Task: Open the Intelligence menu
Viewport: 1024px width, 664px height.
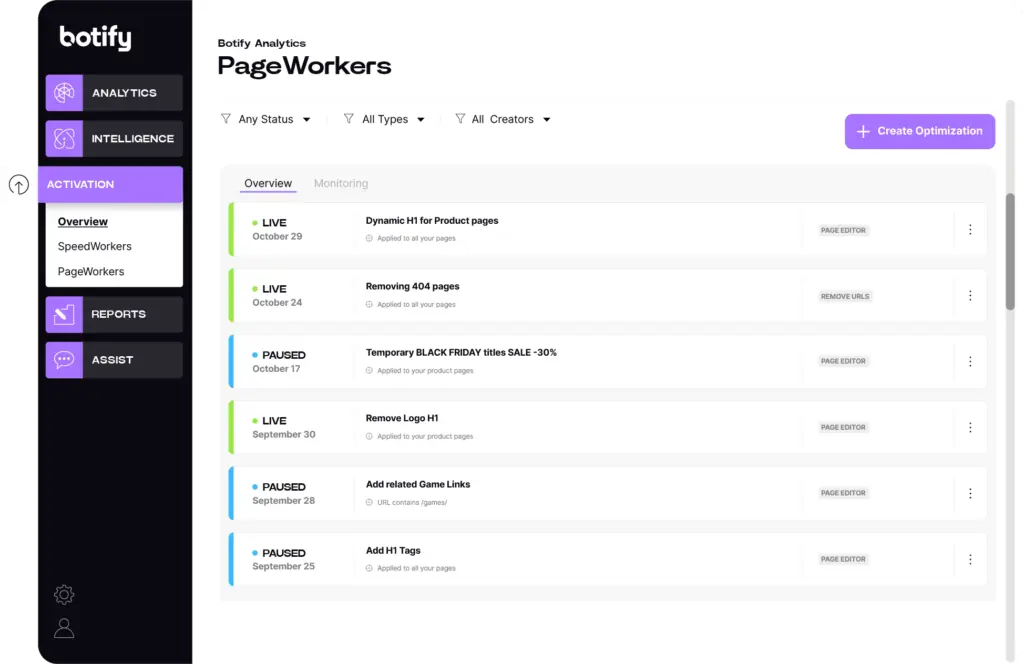Action: pyautogui.click(x=114, y=138)
